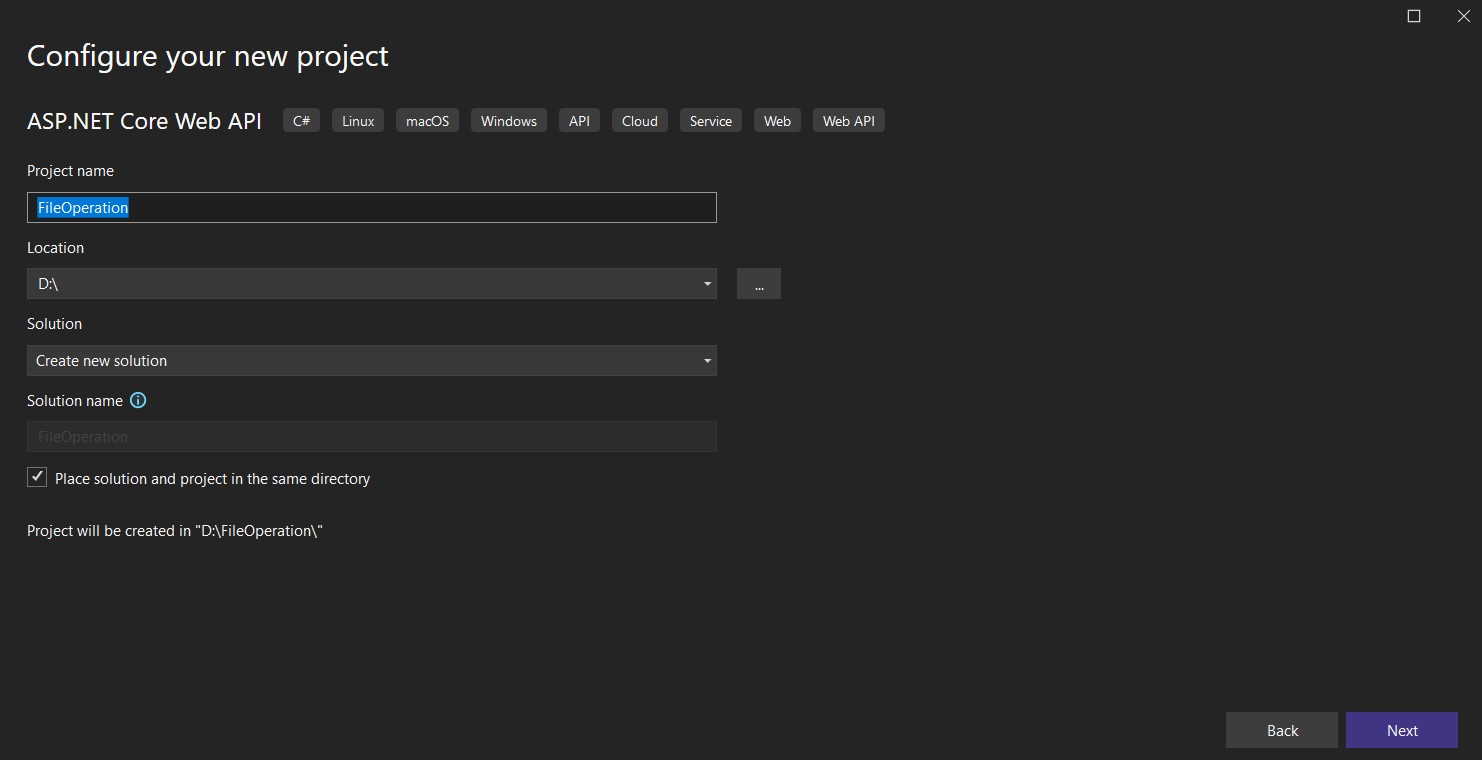
Task: Click the browse ellipsis button for Location
Action: [758, 283]
